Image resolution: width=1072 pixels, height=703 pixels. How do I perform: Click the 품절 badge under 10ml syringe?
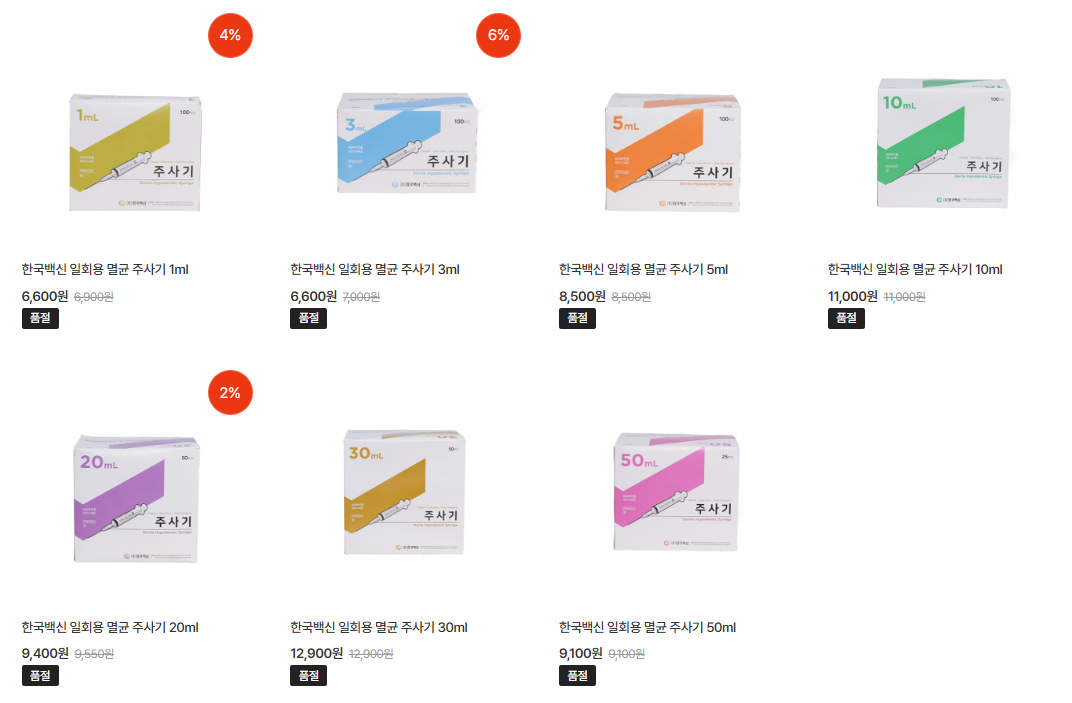click(x=846, y=318)
